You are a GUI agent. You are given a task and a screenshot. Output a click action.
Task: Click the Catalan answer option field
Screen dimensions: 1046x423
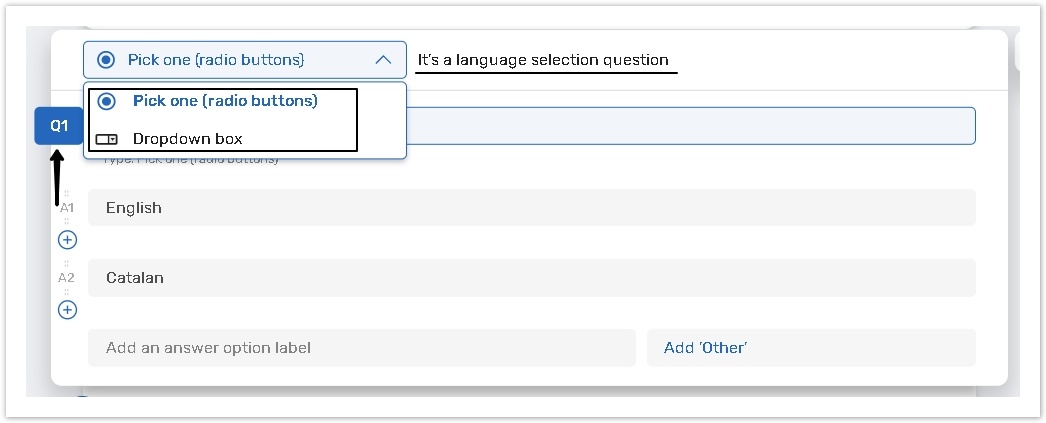531,278
